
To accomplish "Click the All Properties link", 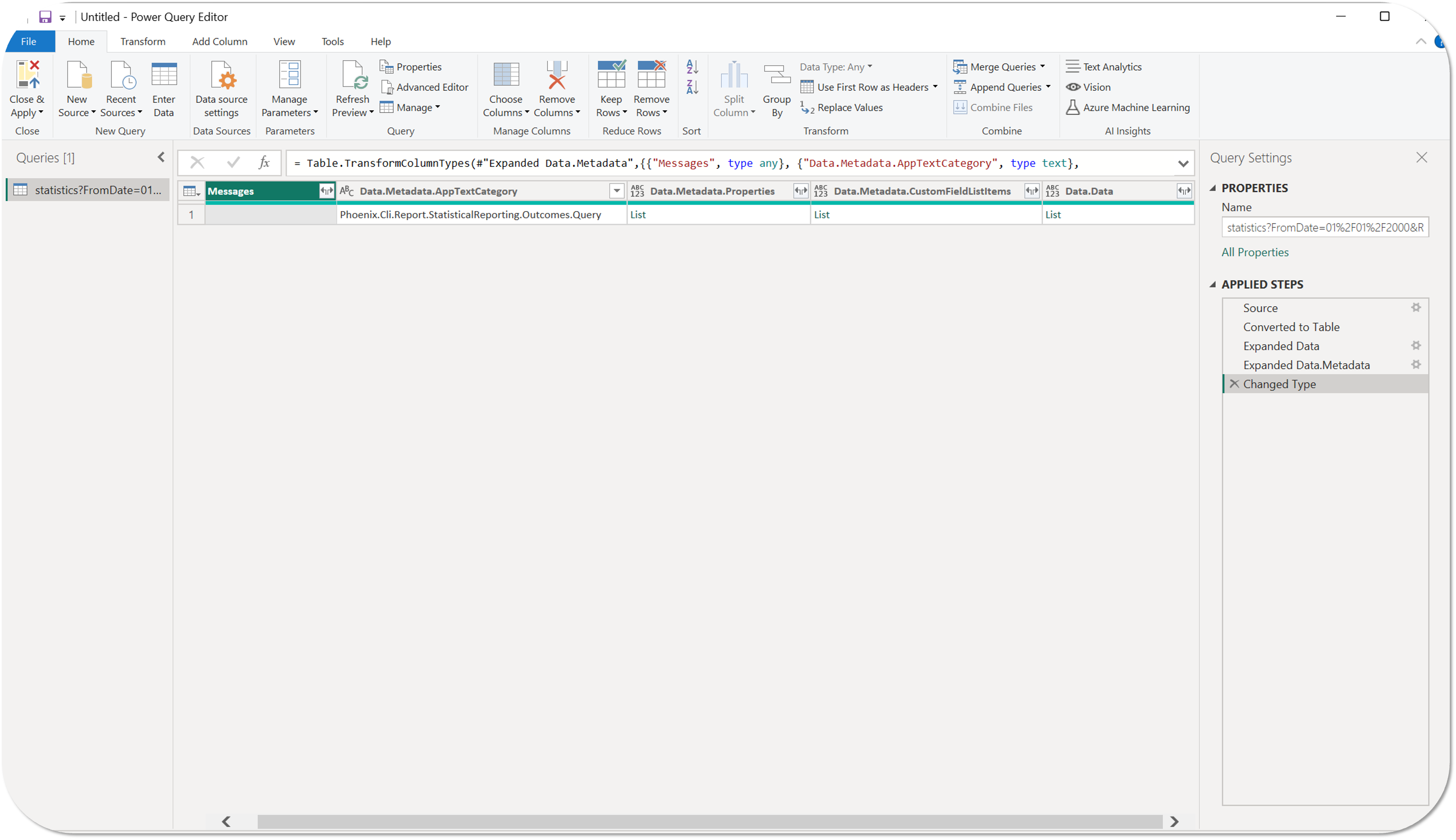I will pos(1255,252).
